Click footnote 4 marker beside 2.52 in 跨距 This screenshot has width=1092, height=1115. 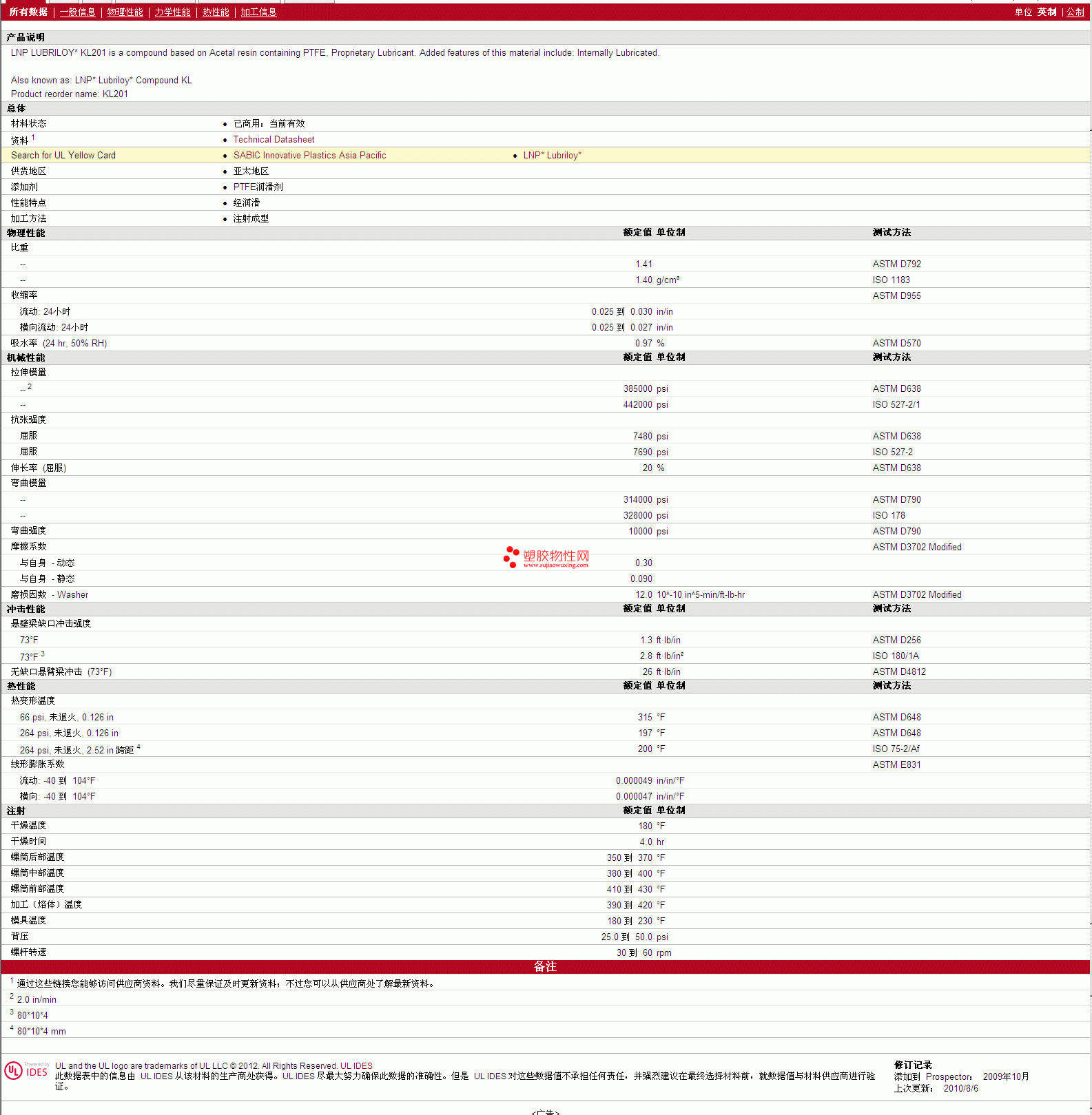point(138,747)
